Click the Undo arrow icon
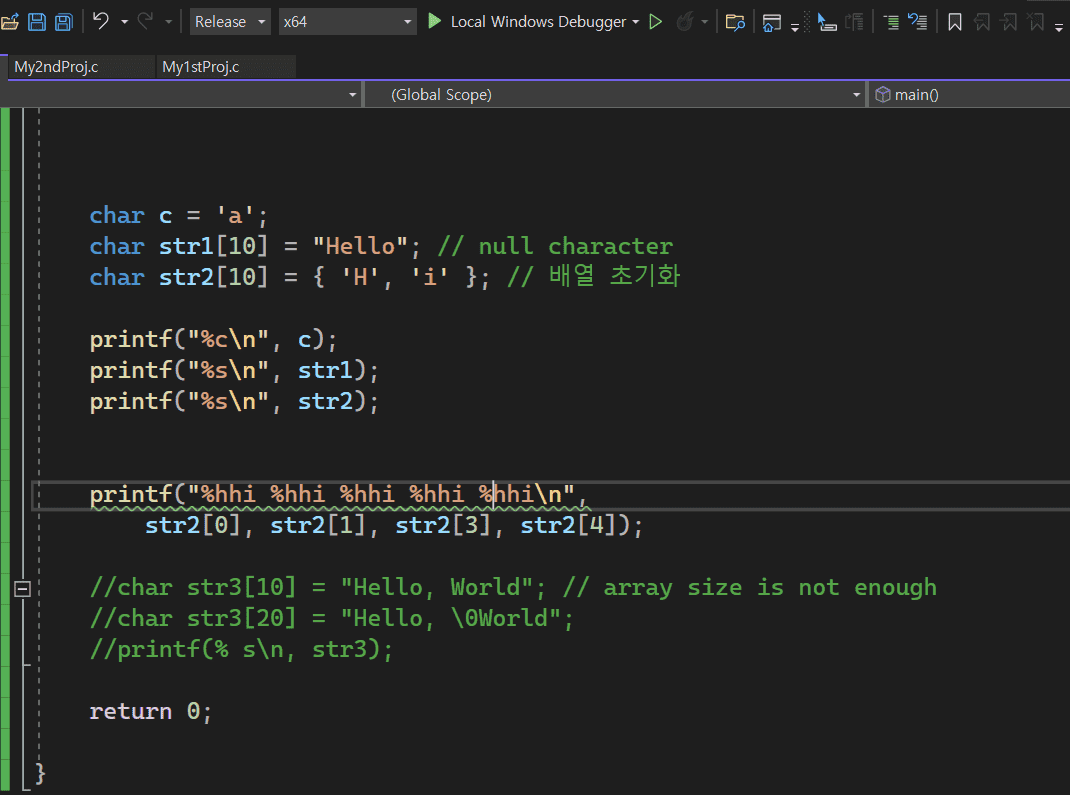The width and height of the screenshot is (1070, 795). [x=101, y=22]
